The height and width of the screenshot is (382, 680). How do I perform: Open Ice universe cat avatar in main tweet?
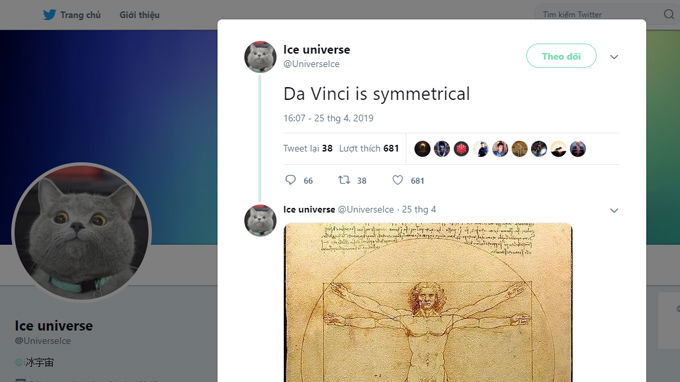pos(260,57)
